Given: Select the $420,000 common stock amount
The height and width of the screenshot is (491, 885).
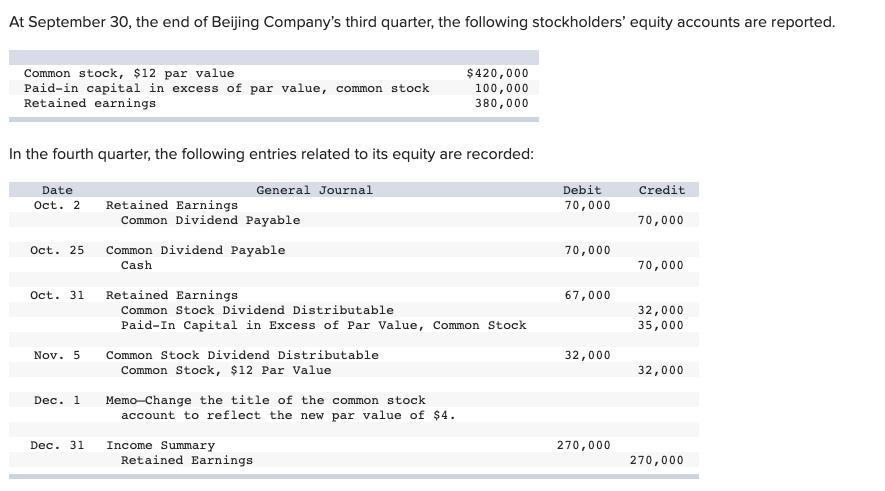Looking at the screenshot, I should click(x=497, y=73).
